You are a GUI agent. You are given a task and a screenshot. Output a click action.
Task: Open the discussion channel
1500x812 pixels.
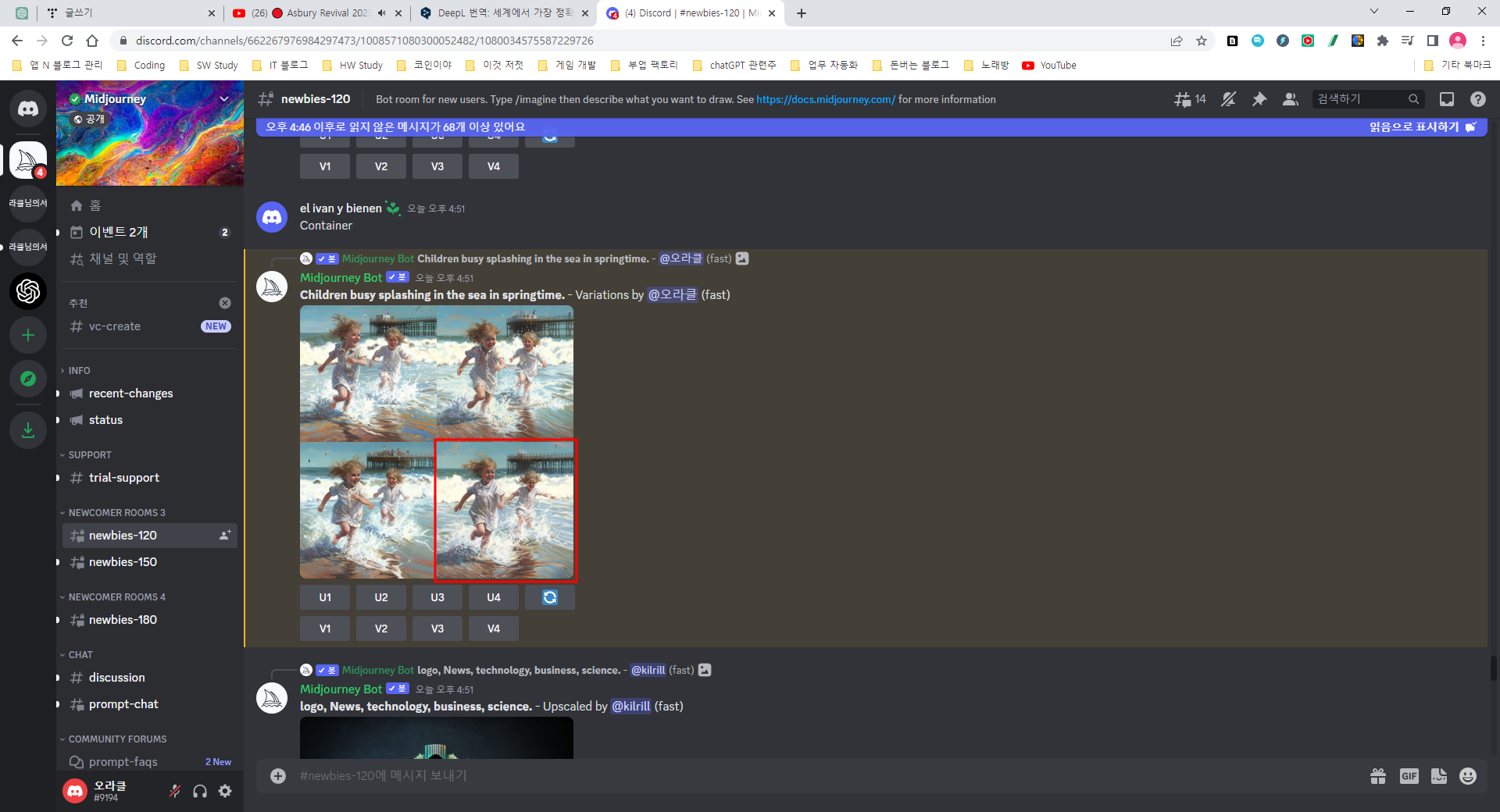(150, 678)
